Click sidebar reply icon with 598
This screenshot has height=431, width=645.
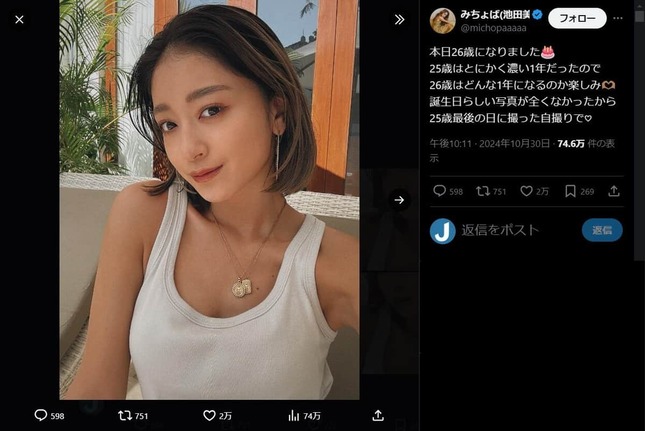tap(439, 191)
